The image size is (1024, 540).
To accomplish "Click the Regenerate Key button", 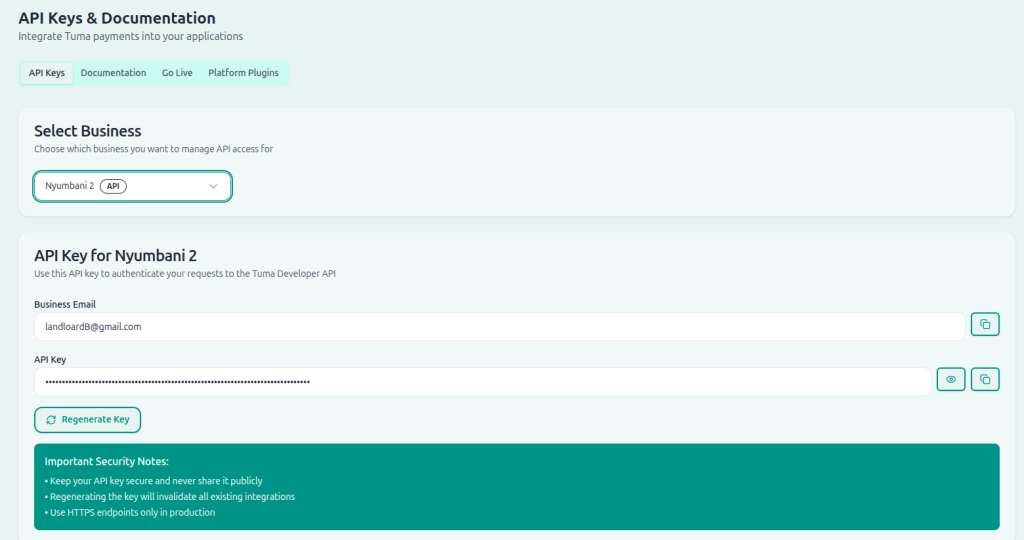I will 88,420.
